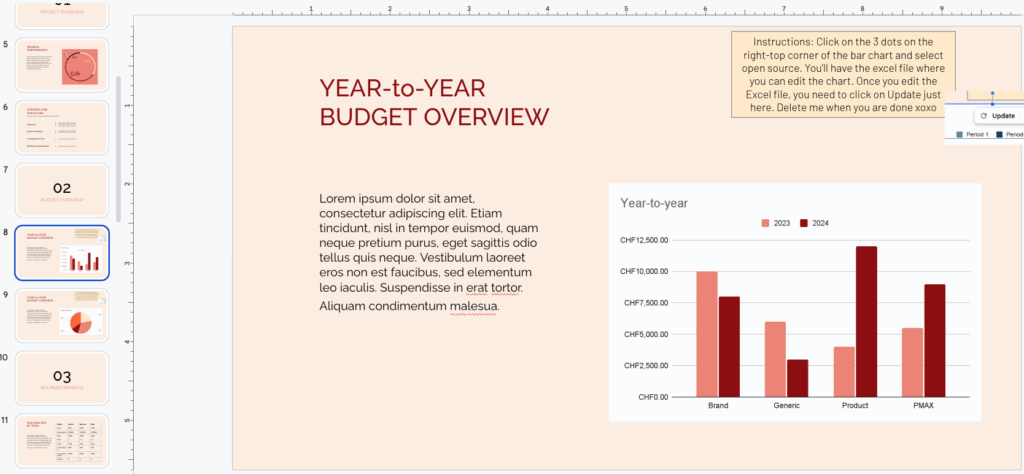Click the CHF0.00 axis label
Image resolution: width=1024 pixels, height=474 pixels.
point(652,397)
